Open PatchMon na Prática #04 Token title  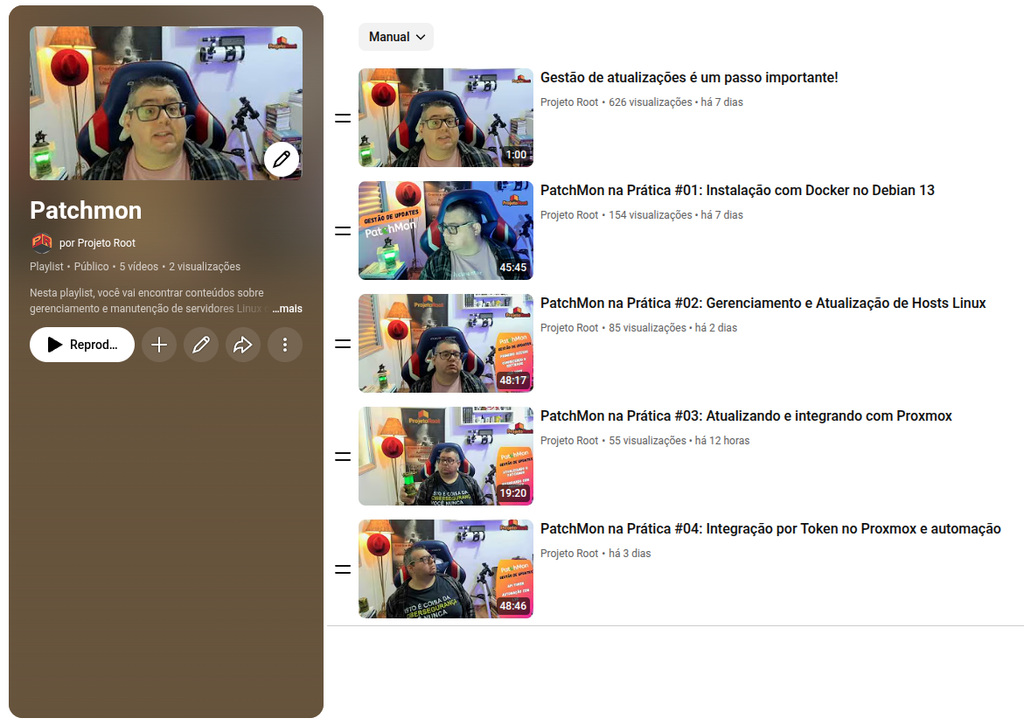coord(771,529)
